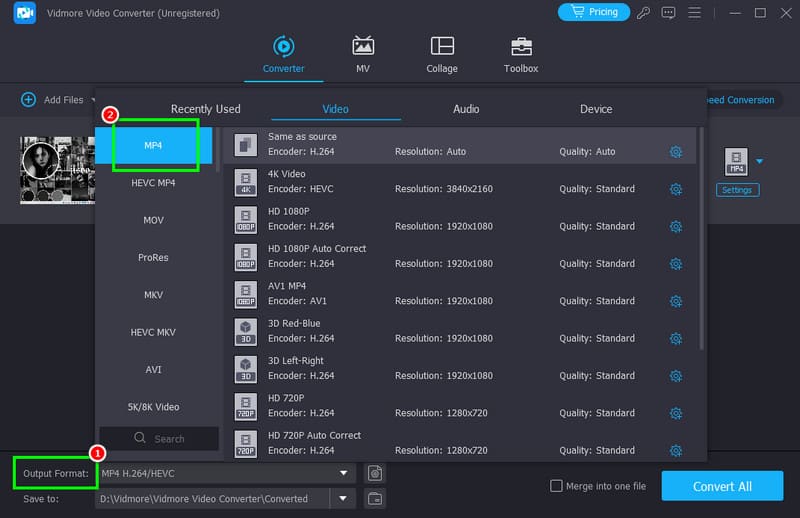Click the 3D Red-Blue preset icon
The image size is (800, 518).
(x=245, y=332)
